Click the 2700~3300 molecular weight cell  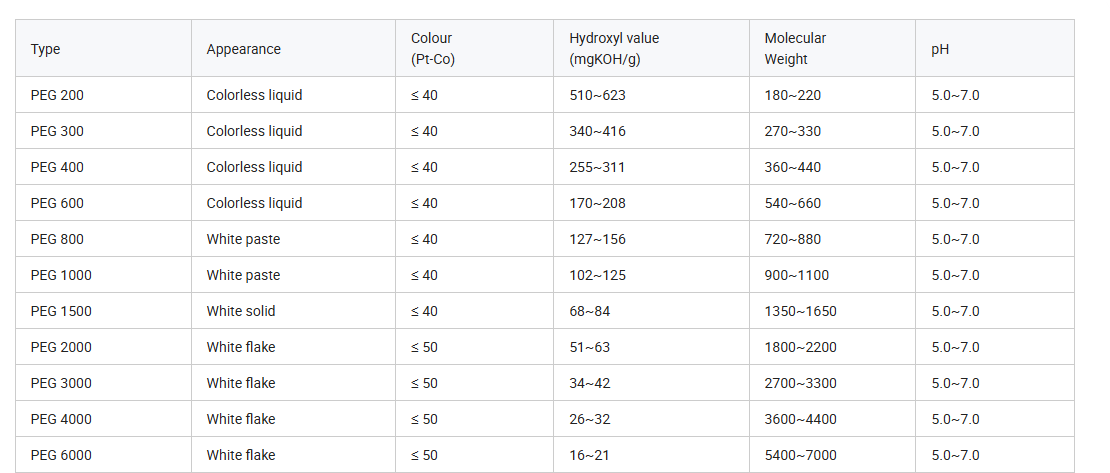tap(801, 383)
